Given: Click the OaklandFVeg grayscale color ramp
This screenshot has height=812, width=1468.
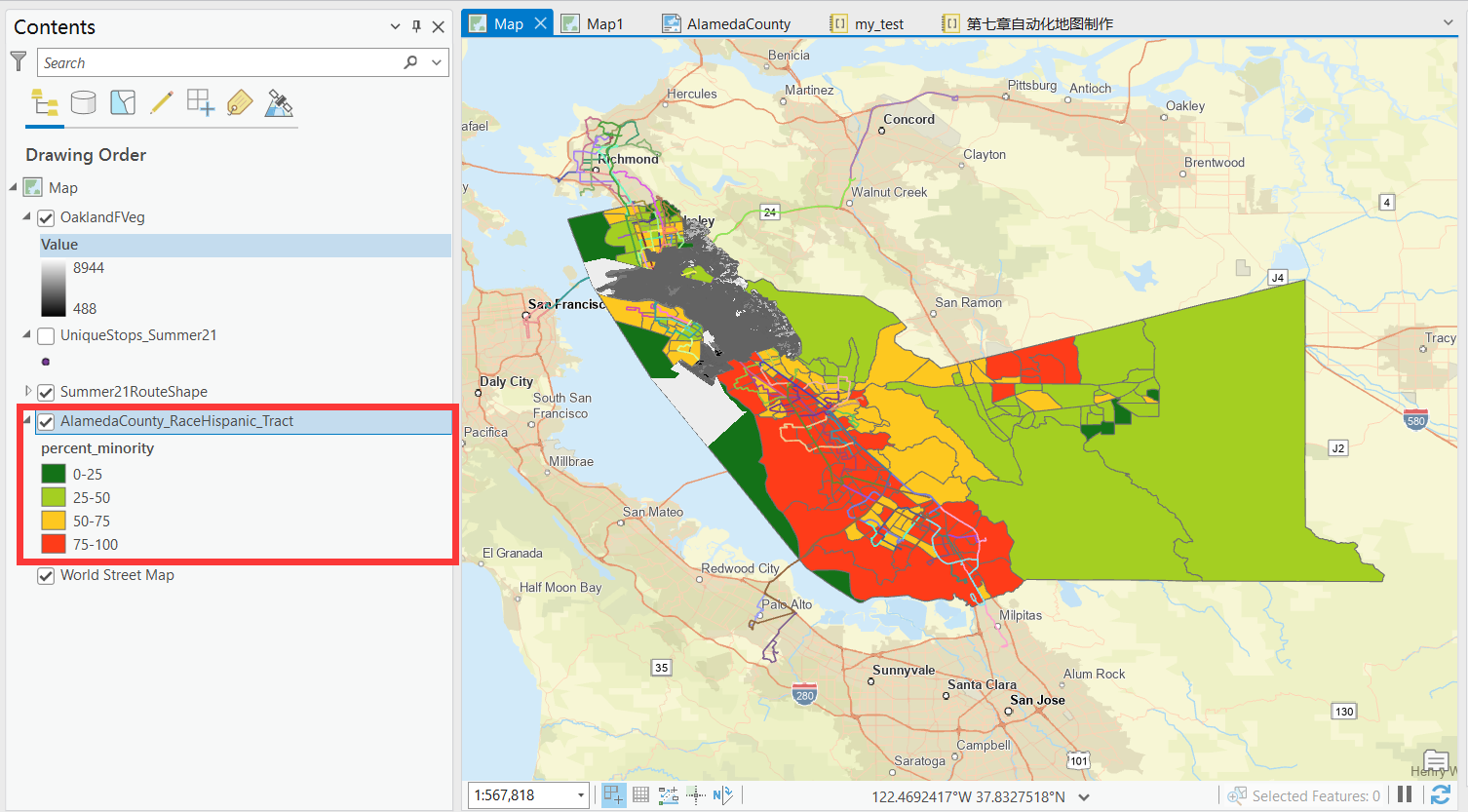Looking at the screenshot, I should [x=54, y=288].
